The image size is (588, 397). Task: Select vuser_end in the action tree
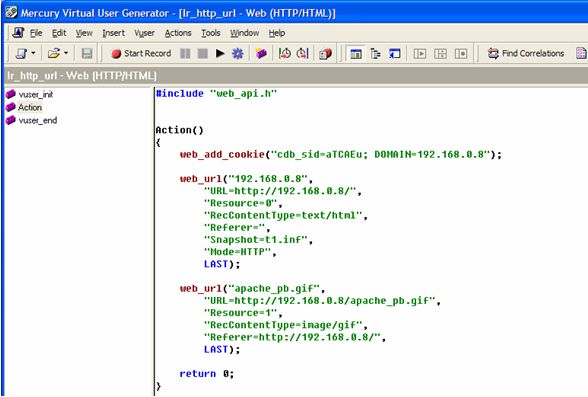click(x=38, y=121)
